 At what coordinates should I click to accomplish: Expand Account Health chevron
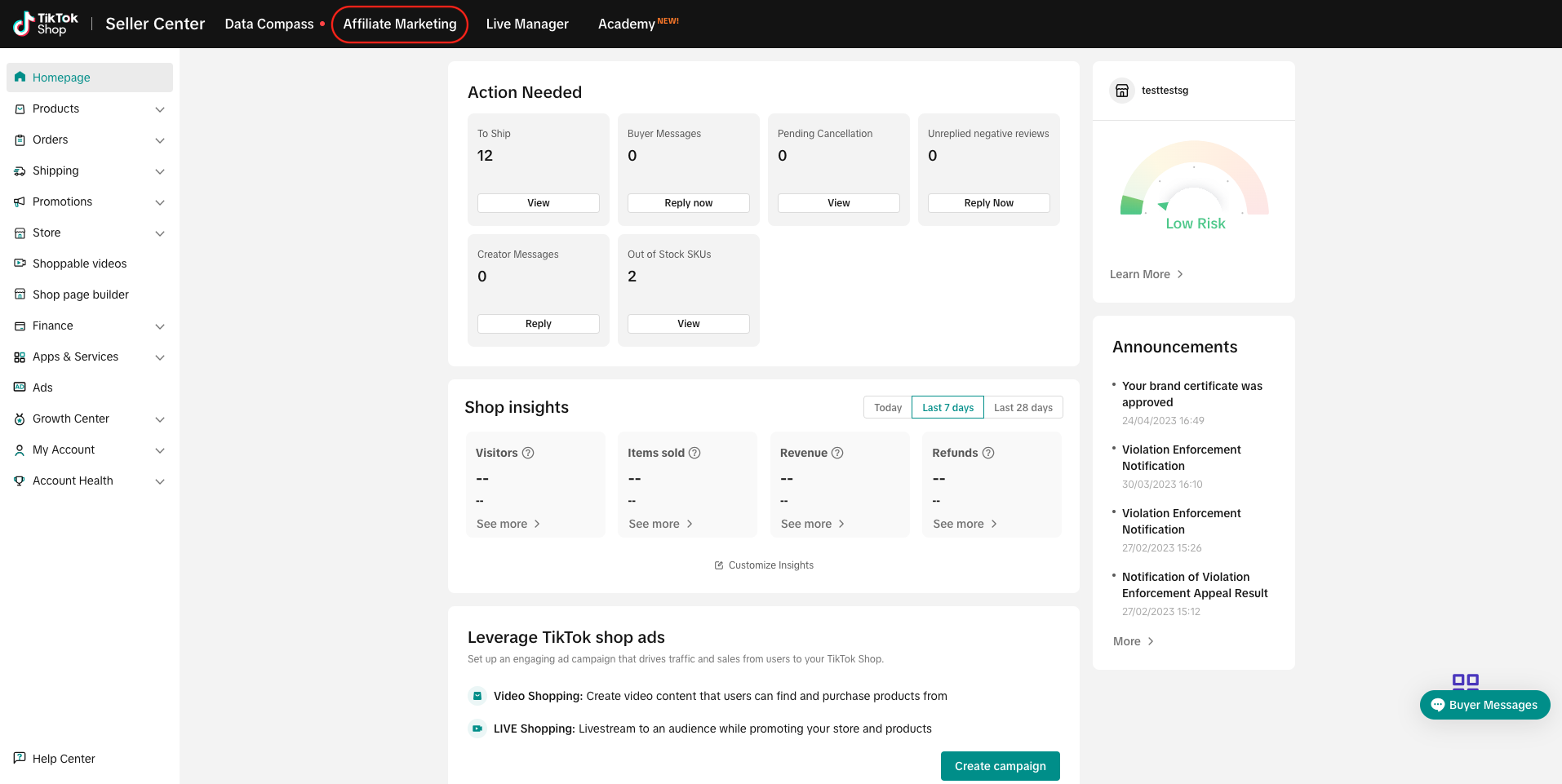pos(160,481)
